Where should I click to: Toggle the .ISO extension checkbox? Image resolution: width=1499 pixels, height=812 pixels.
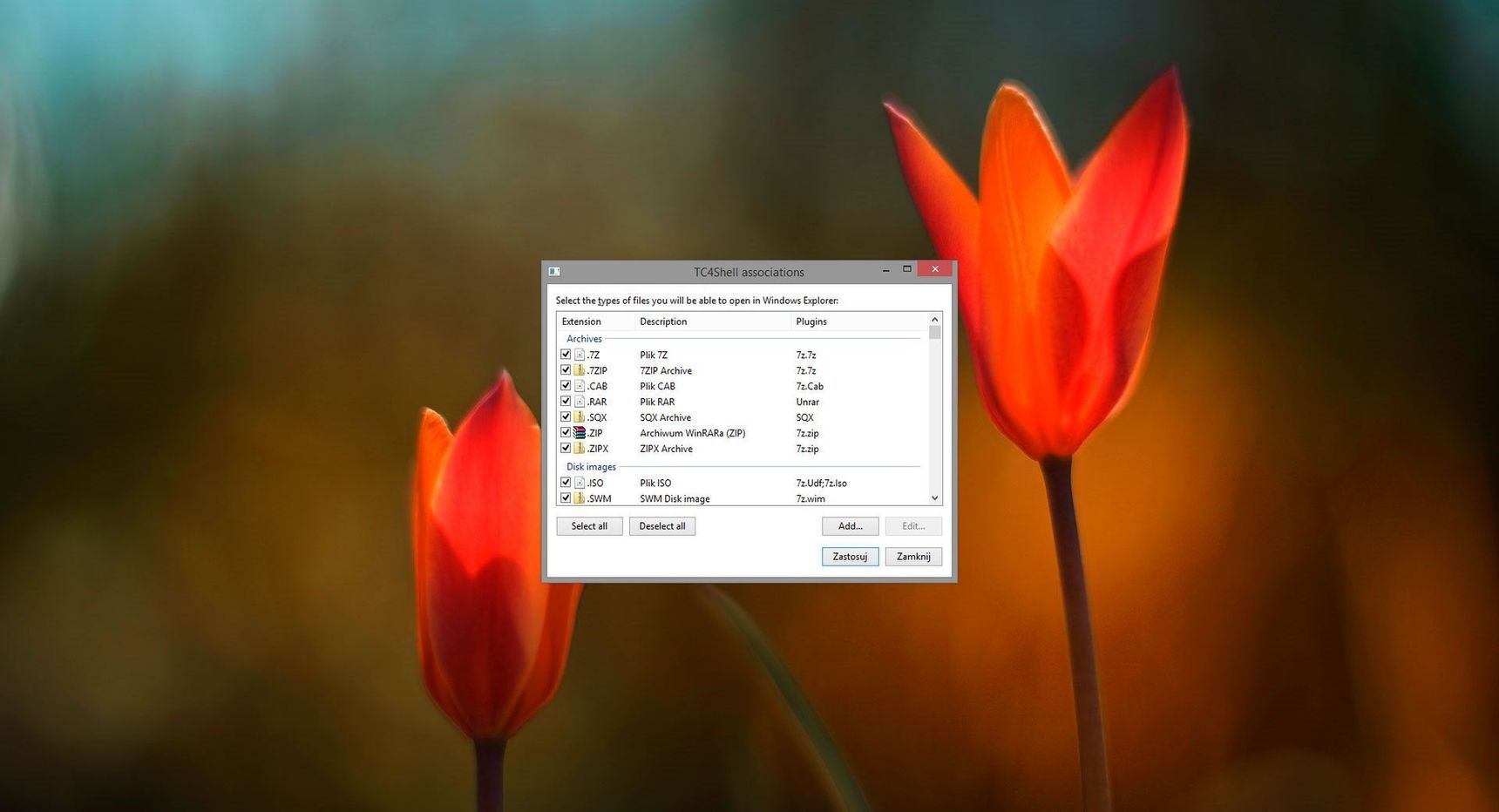[x=566, y=483]
